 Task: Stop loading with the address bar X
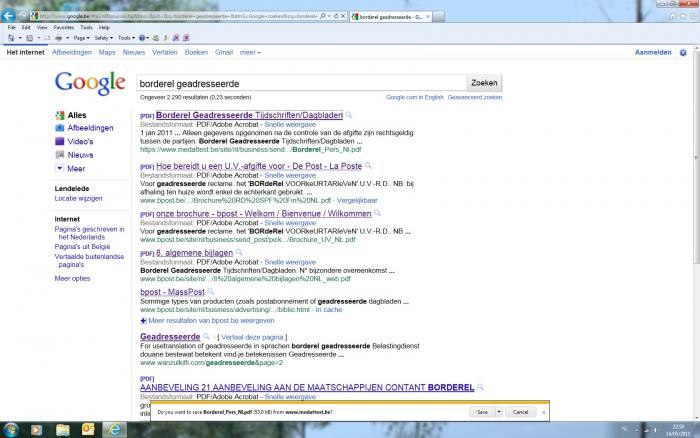[x=343, y=16]
